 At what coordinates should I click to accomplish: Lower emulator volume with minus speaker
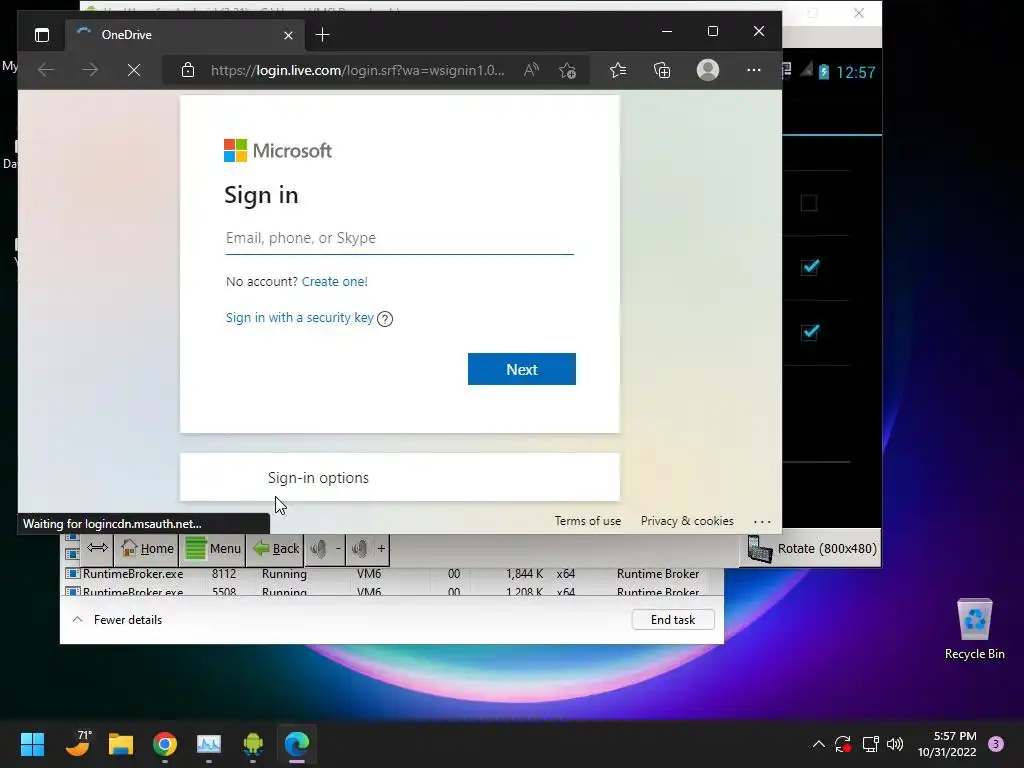pos(326,549)
